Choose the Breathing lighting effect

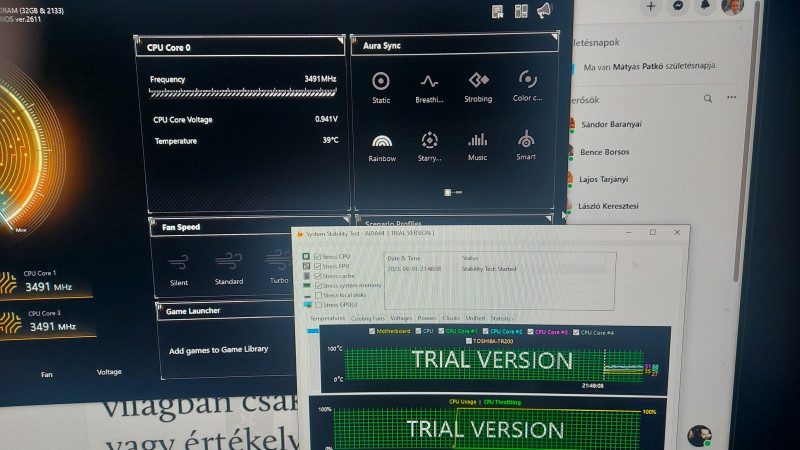point(429,88)
